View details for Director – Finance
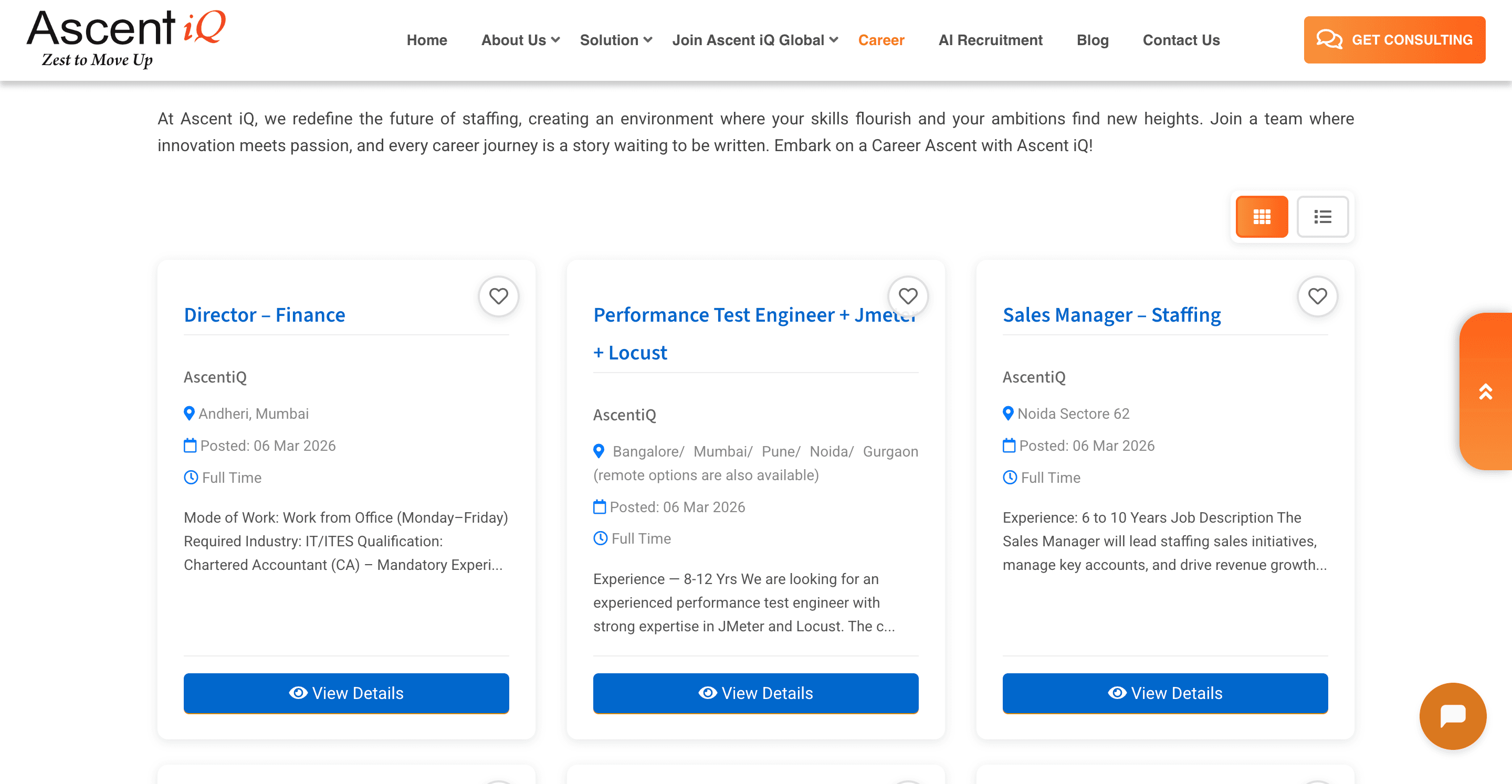The image size is (1512, 784). tap(346, 693)
